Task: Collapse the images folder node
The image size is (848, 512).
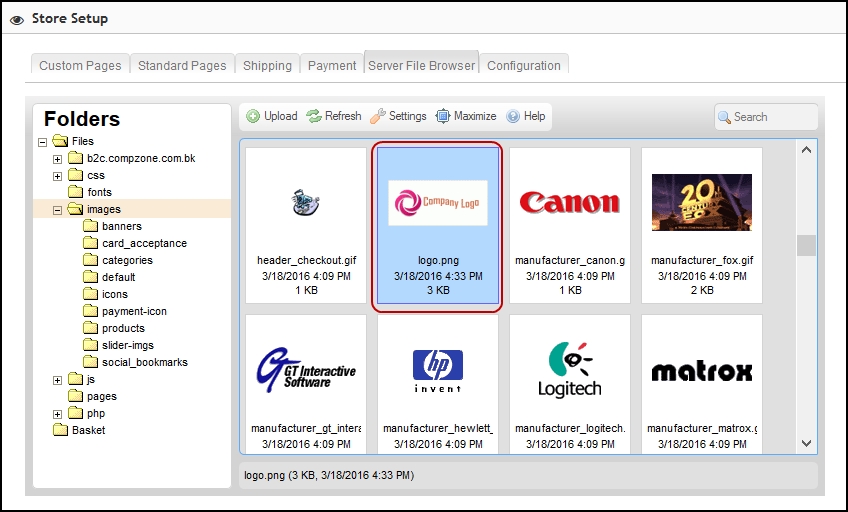Action: click(57, 210)
